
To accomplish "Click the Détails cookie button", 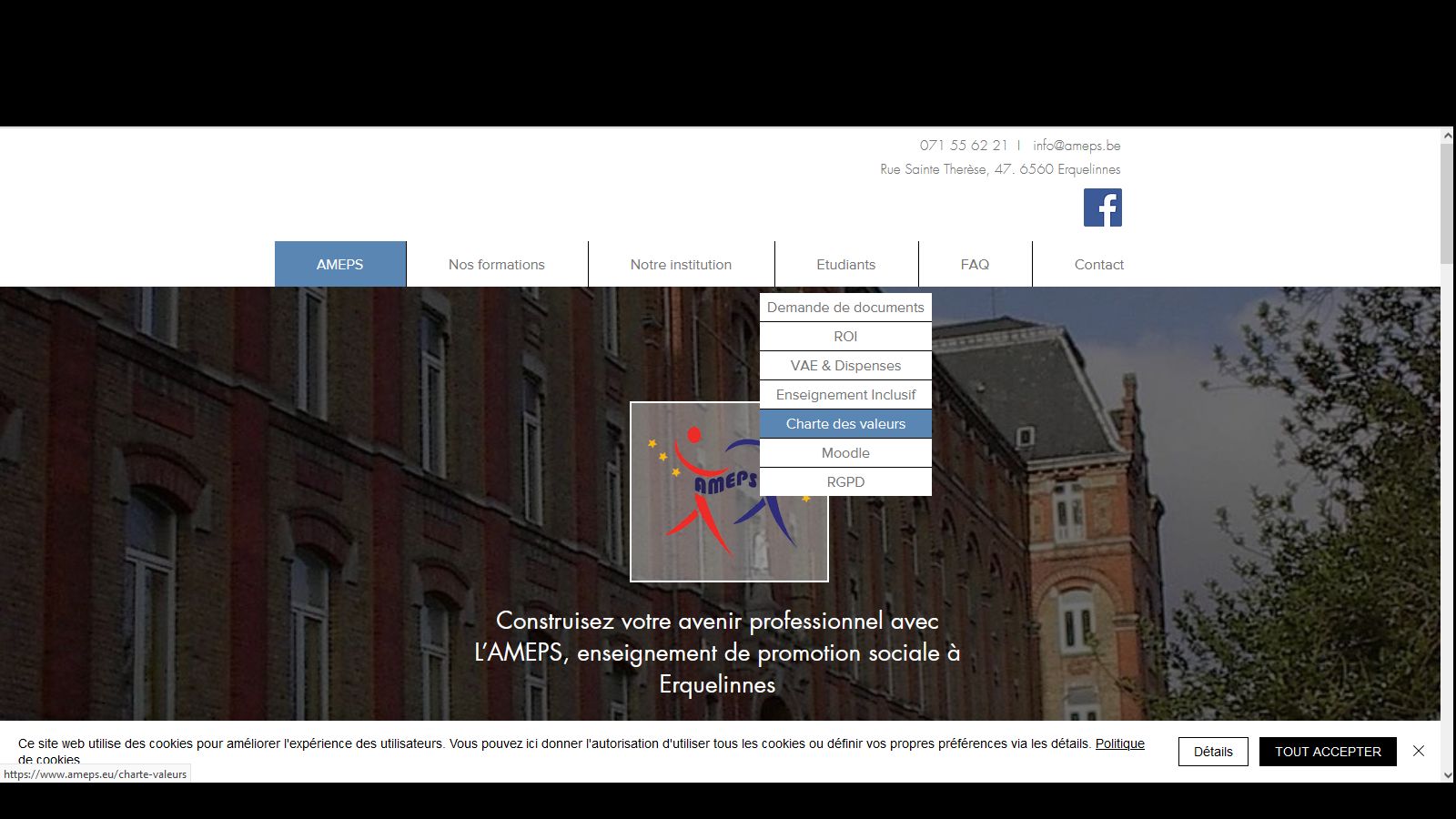I will [x=1213, y=752].
